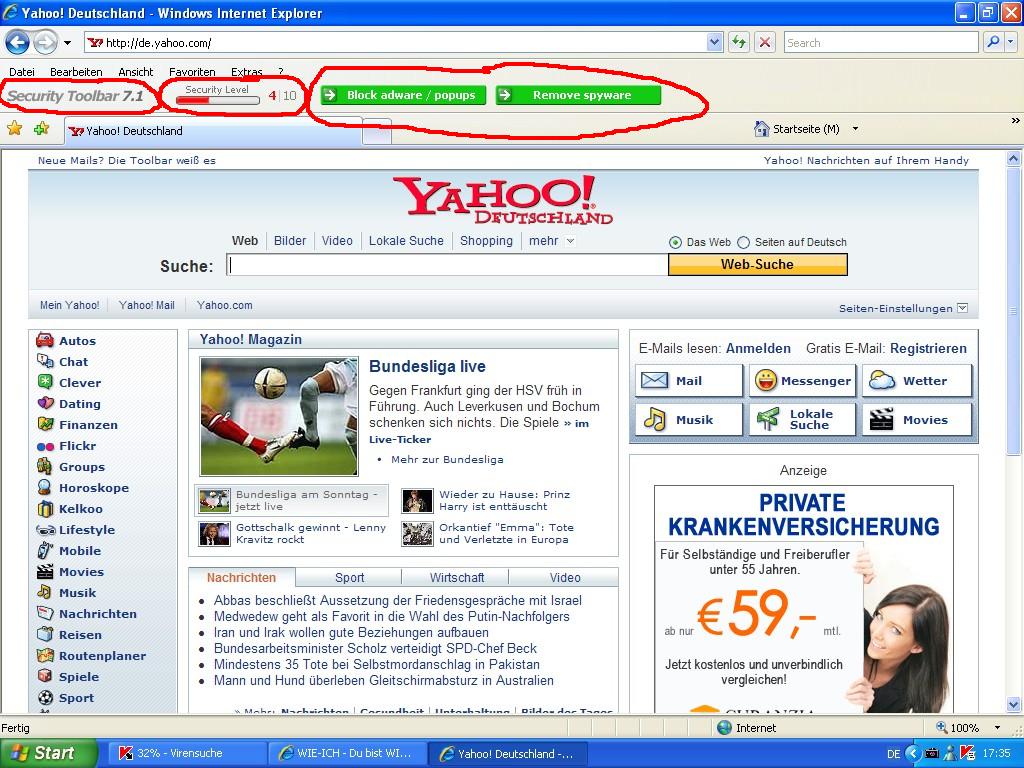Click the Startseite home icon
This screenshot has width=1024, height=768.
pyautogui.click(x=761, y=129)
